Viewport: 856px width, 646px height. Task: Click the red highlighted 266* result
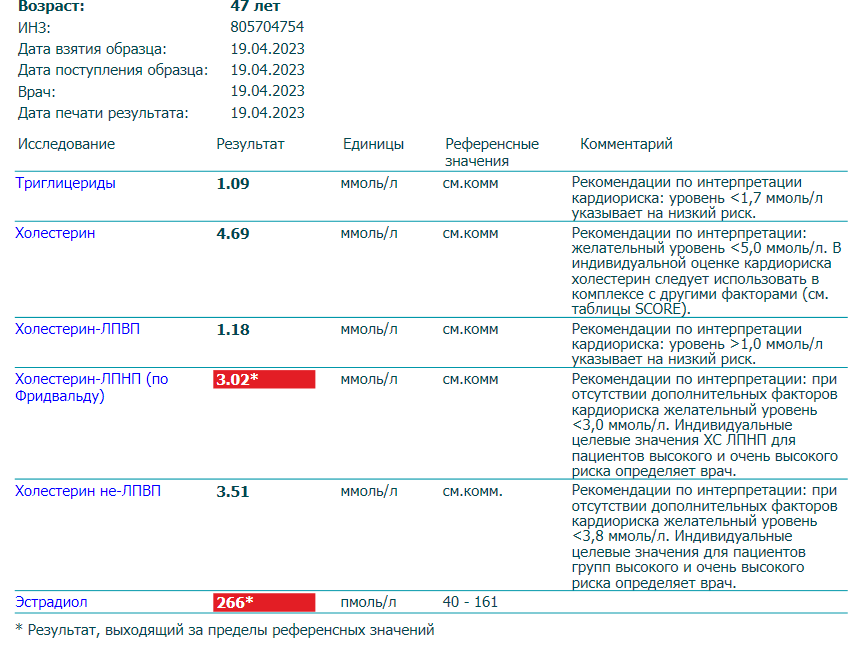(x=264, y=602)
